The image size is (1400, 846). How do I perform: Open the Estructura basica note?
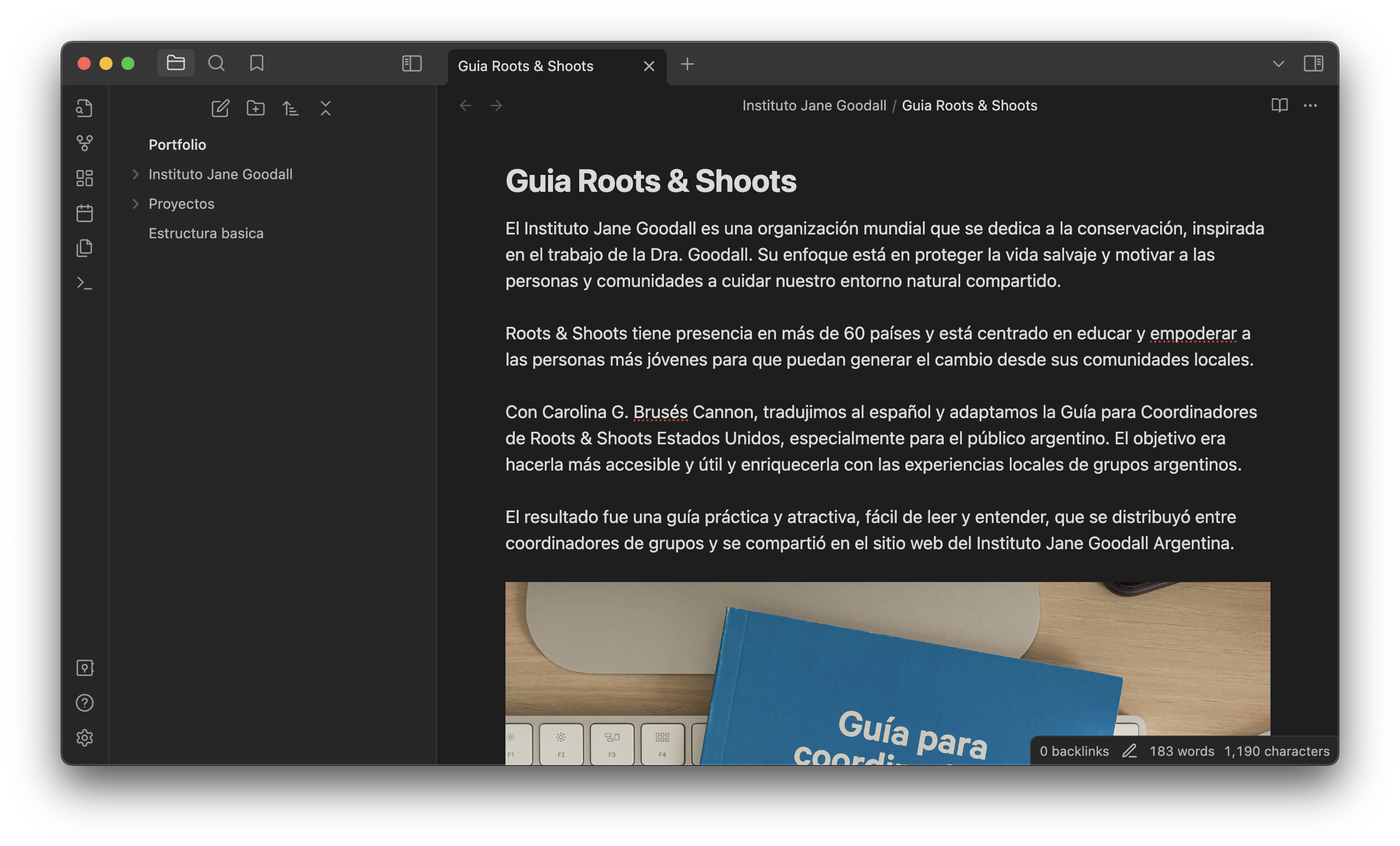[x=205, y=233]
